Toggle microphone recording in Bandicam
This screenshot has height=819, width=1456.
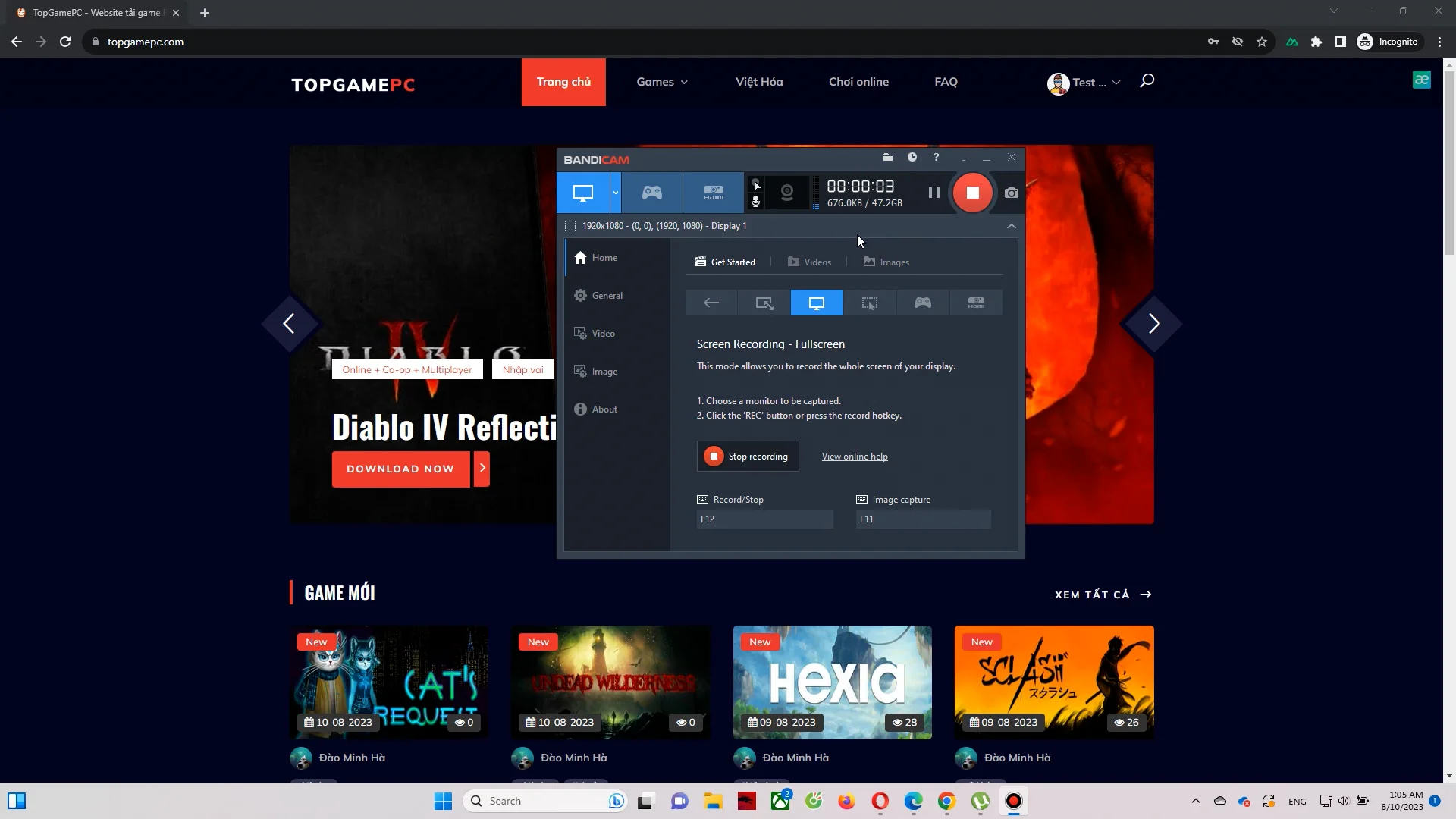[x=755, y=202]
